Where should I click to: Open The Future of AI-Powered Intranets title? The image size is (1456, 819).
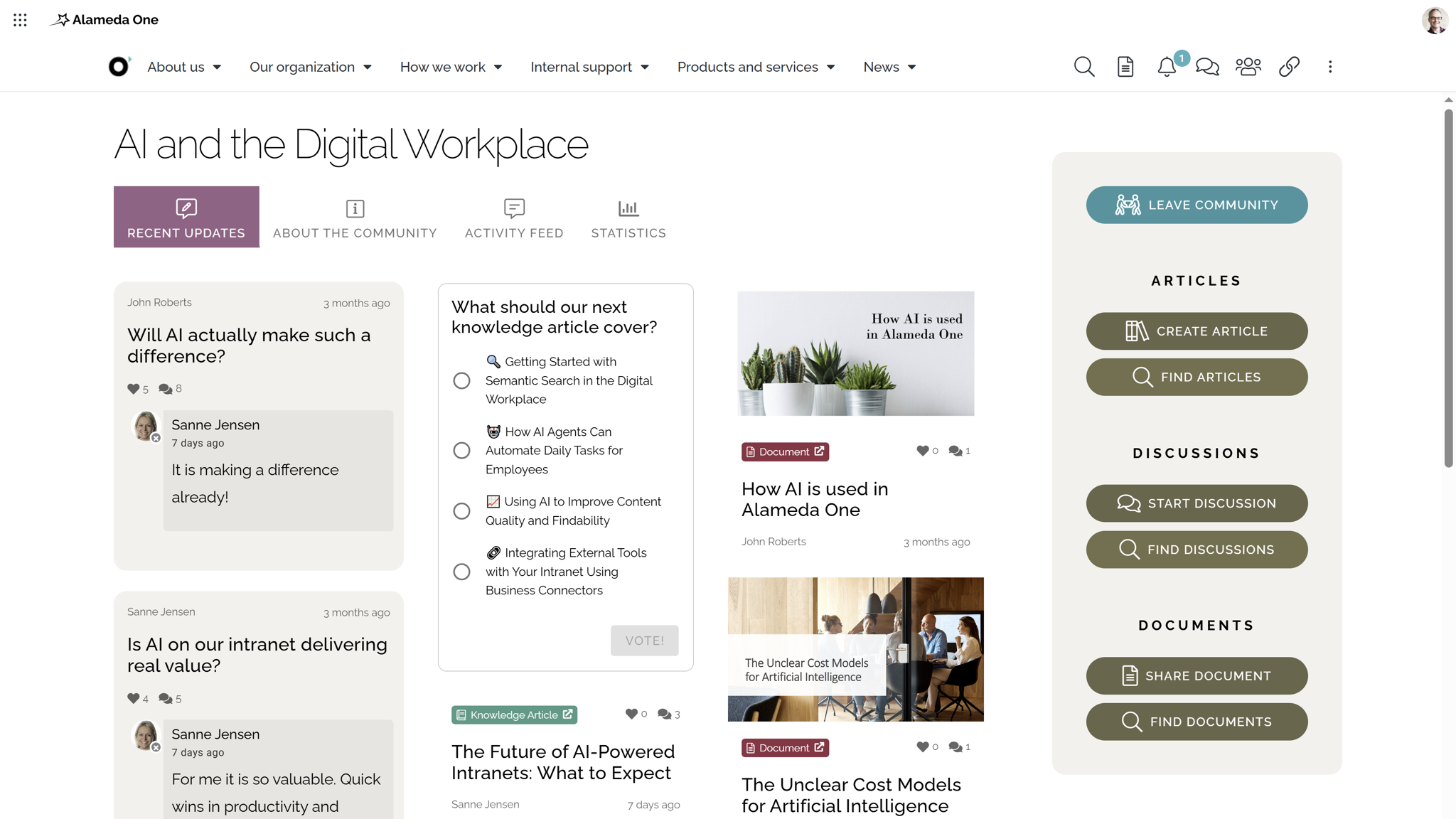pyautogui.click(x=563, y=762)
